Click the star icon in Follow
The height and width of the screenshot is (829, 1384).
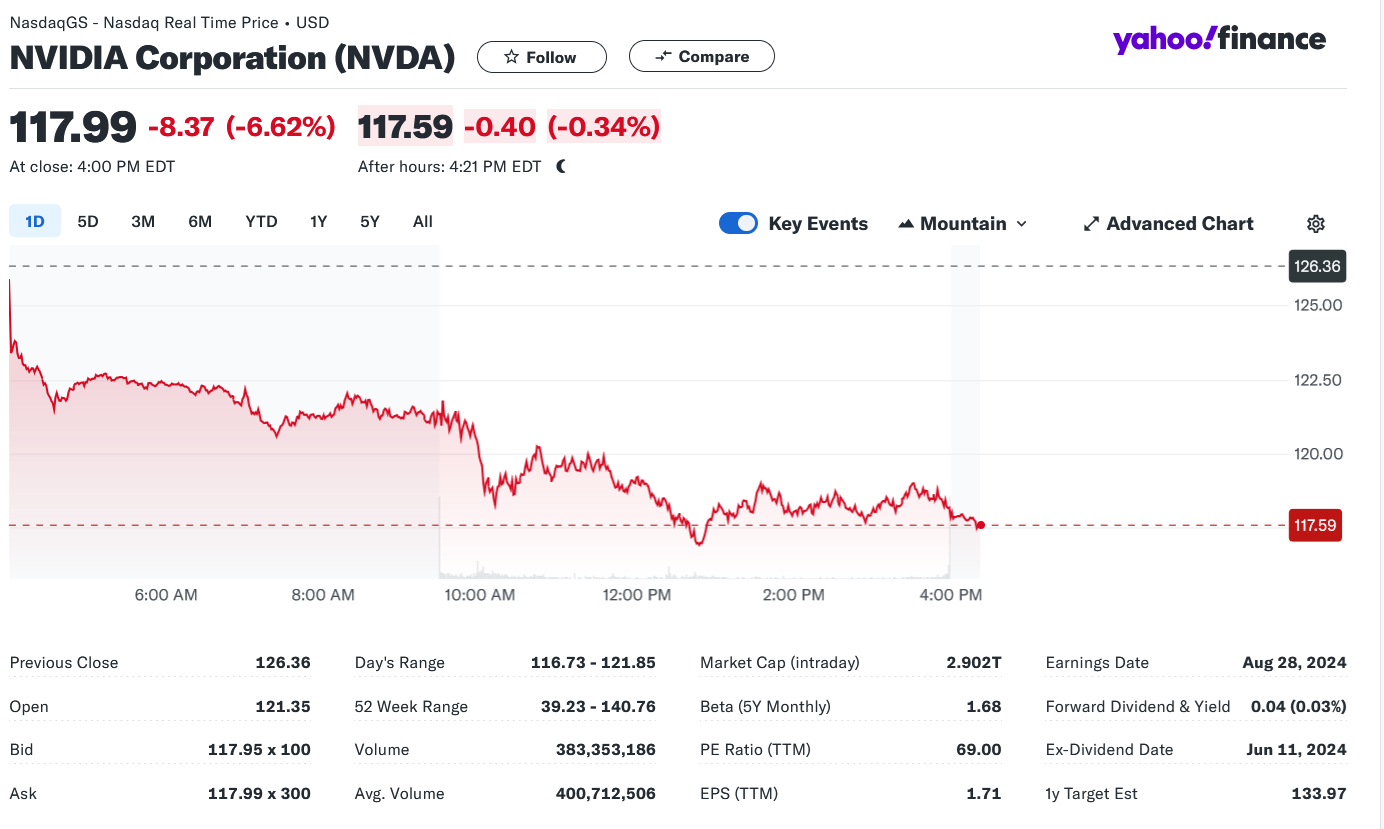coord(511,57)
